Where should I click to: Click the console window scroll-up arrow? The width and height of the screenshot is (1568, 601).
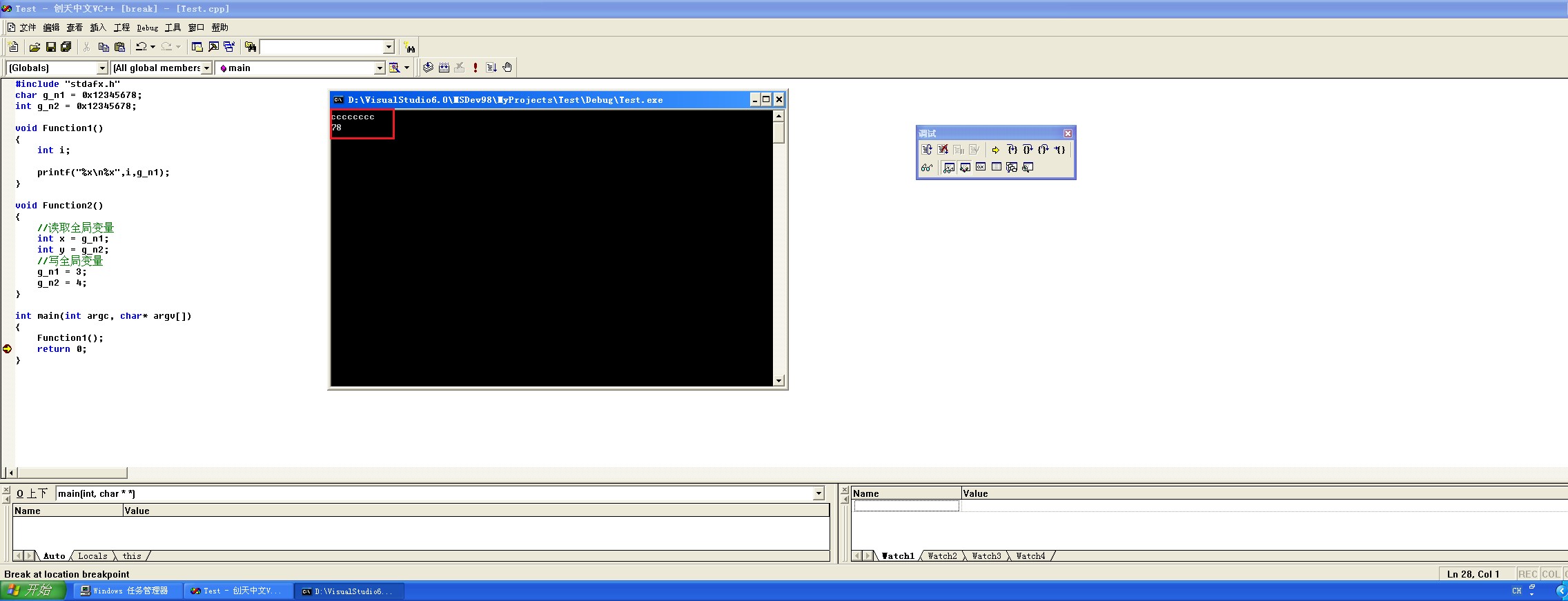(x=778, y=116)
